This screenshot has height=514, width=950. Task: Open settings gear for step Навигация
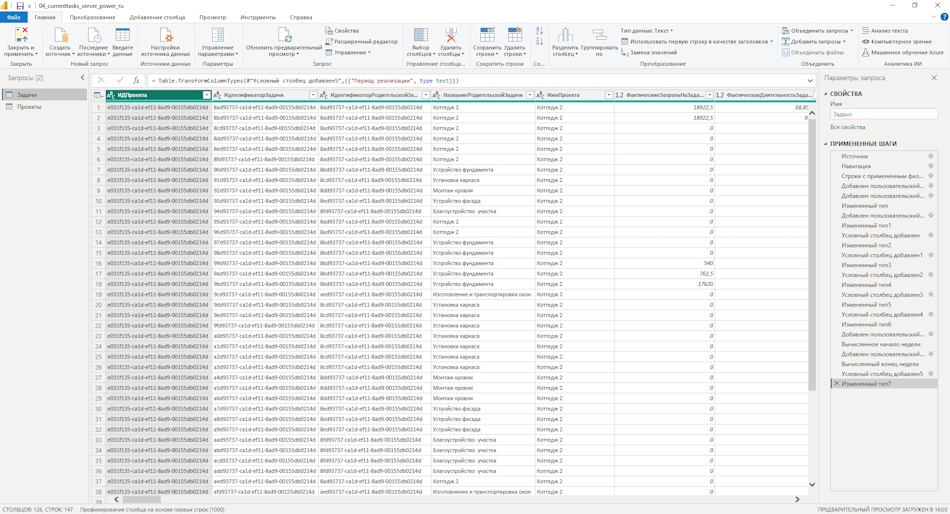931,166
